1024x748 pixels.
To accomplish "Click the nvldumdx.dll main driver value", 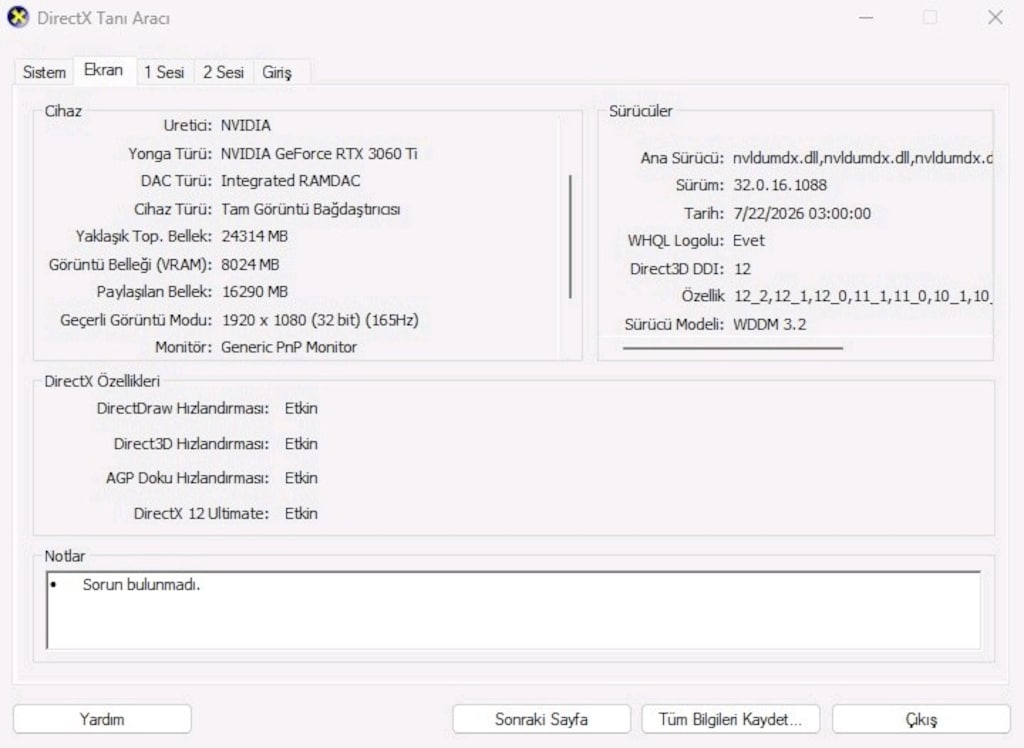I will [863, 158].
